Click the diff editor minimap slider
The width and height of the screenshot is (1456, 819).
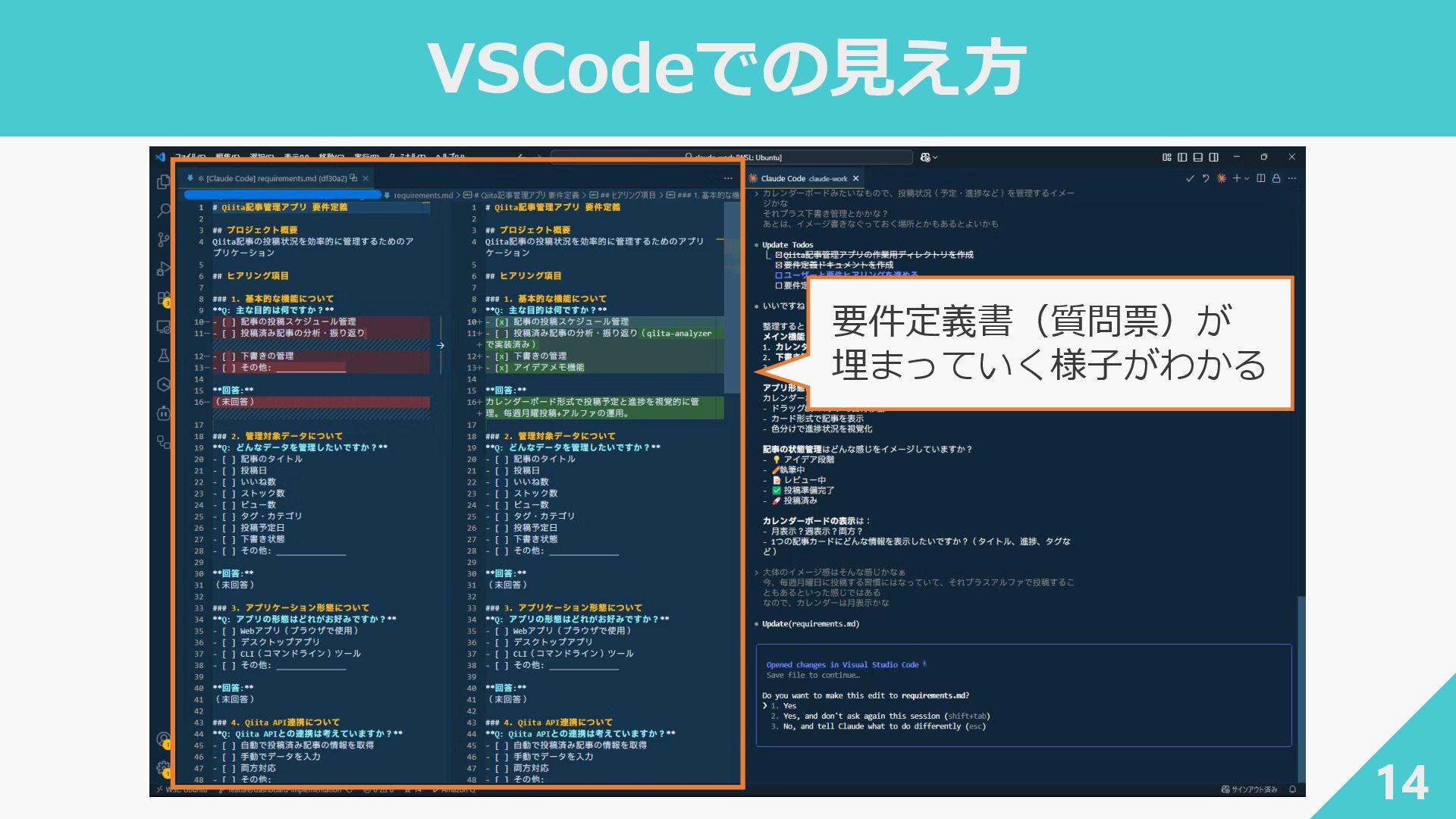coord(731,297)
